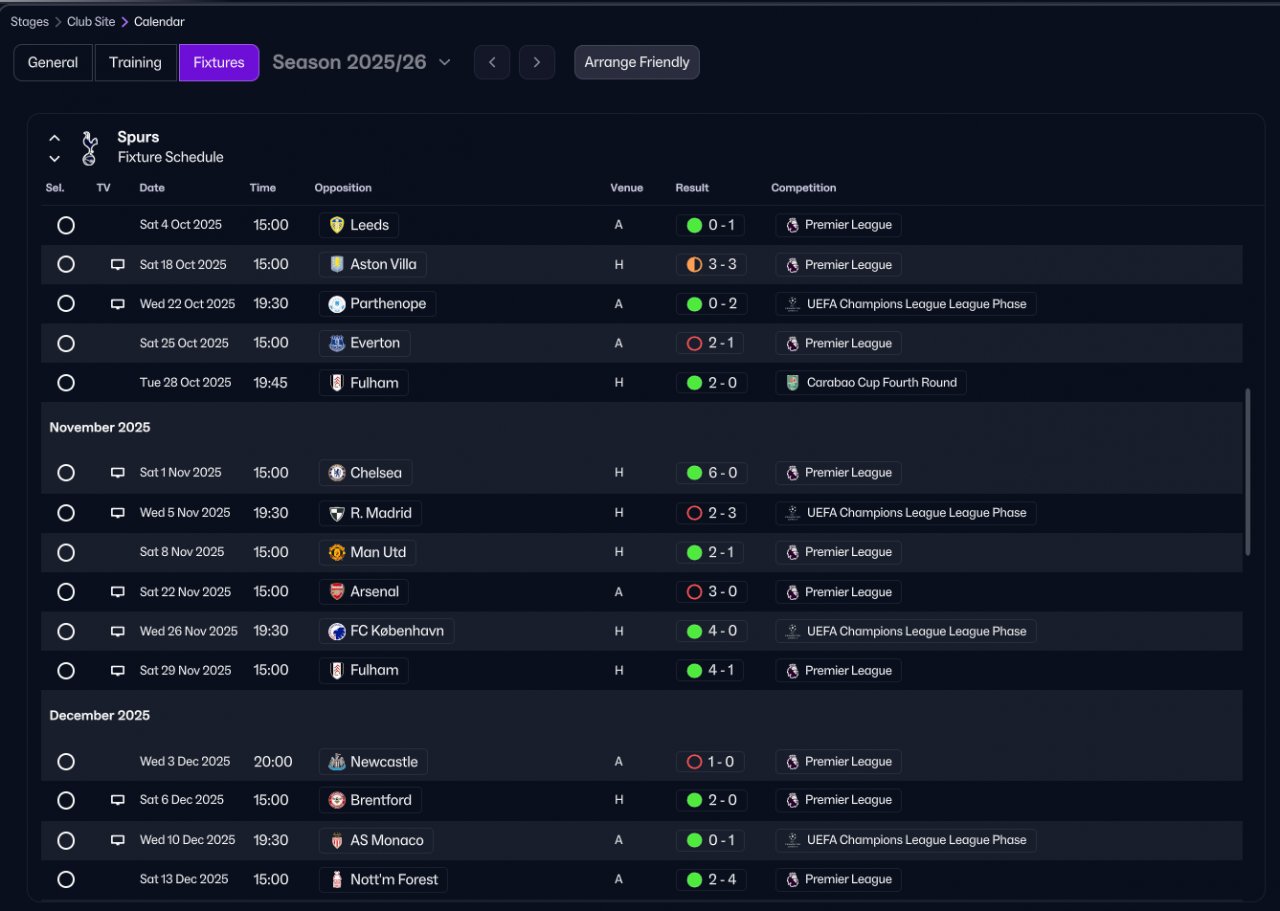This screenshot has width=1280, height=911.
Task: Select the radio button for the Nott'm Forest fixture
Action: click(66, 880)
